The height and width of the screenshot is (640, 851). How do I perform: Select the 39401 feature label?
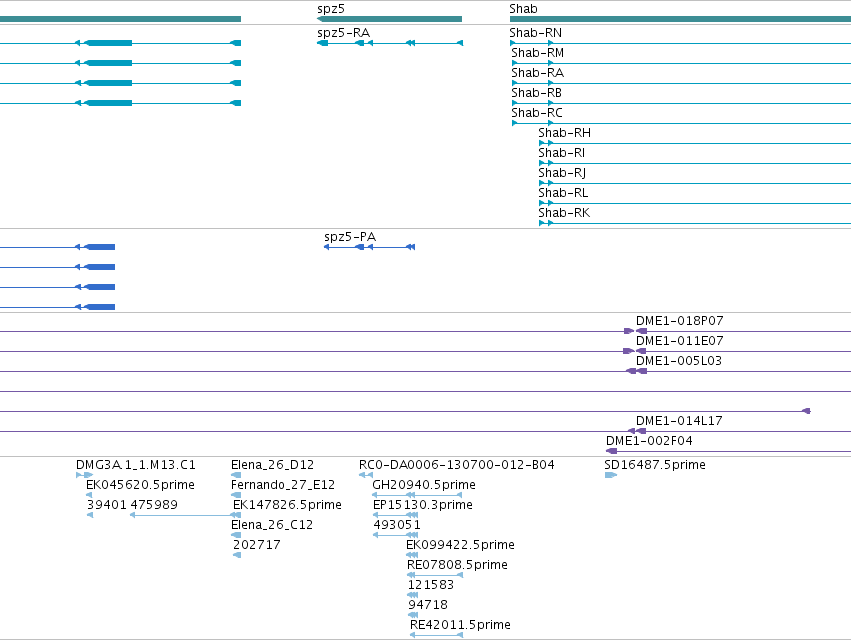107,505
